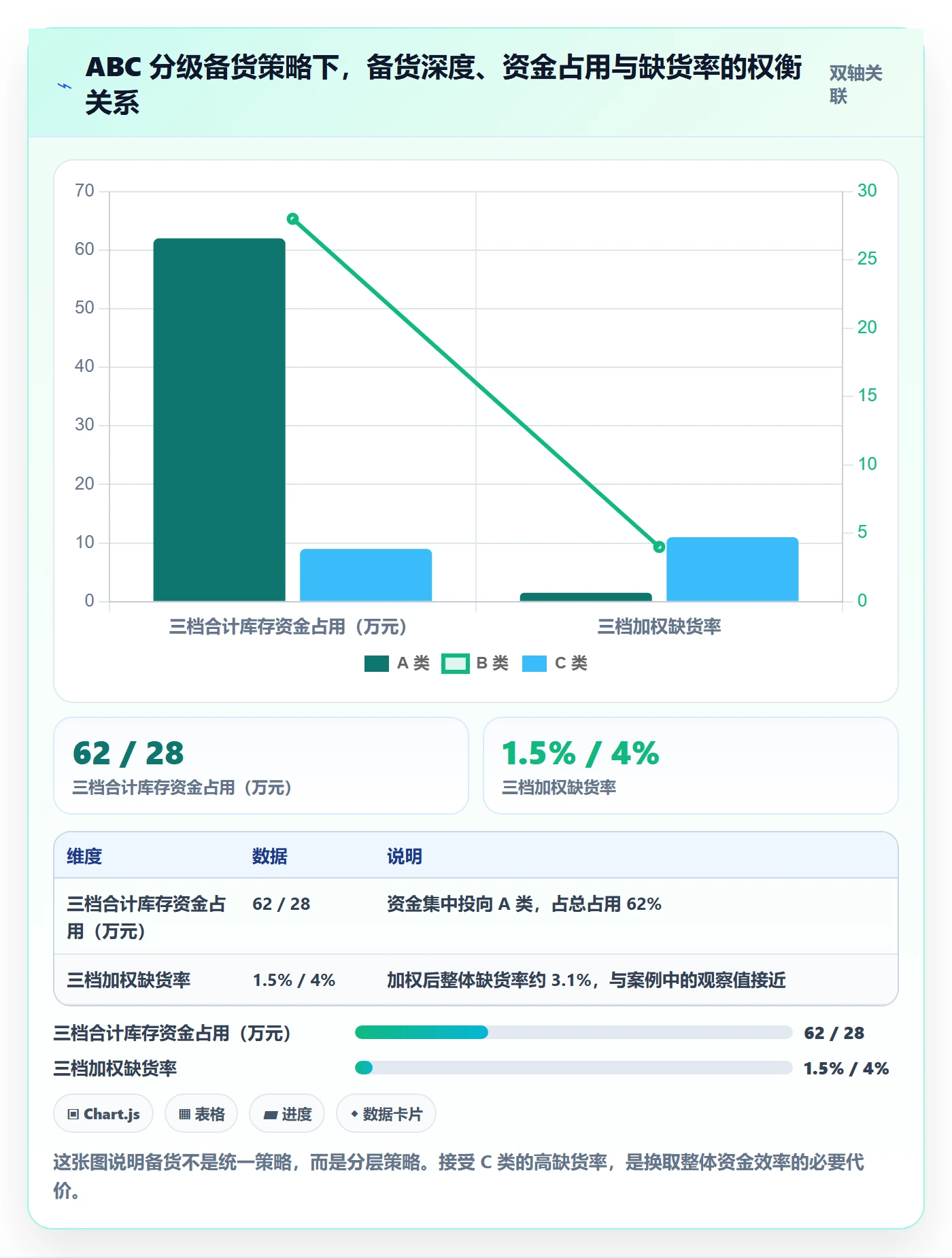Click the 库存资金占用 progress bar
The image size is (952, 1258).
[573, 1033]
